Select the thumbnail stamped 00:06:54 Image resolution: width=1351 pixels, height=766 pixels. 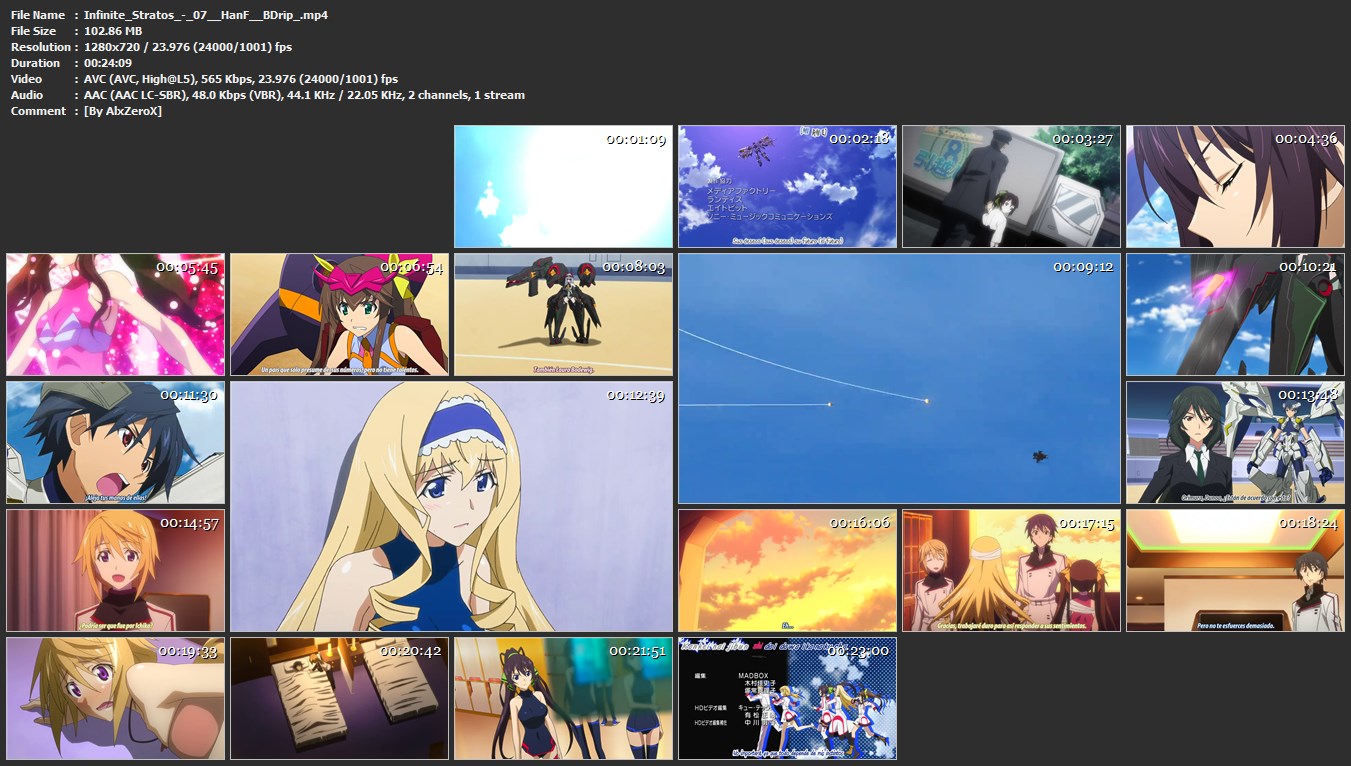point(339,314)
